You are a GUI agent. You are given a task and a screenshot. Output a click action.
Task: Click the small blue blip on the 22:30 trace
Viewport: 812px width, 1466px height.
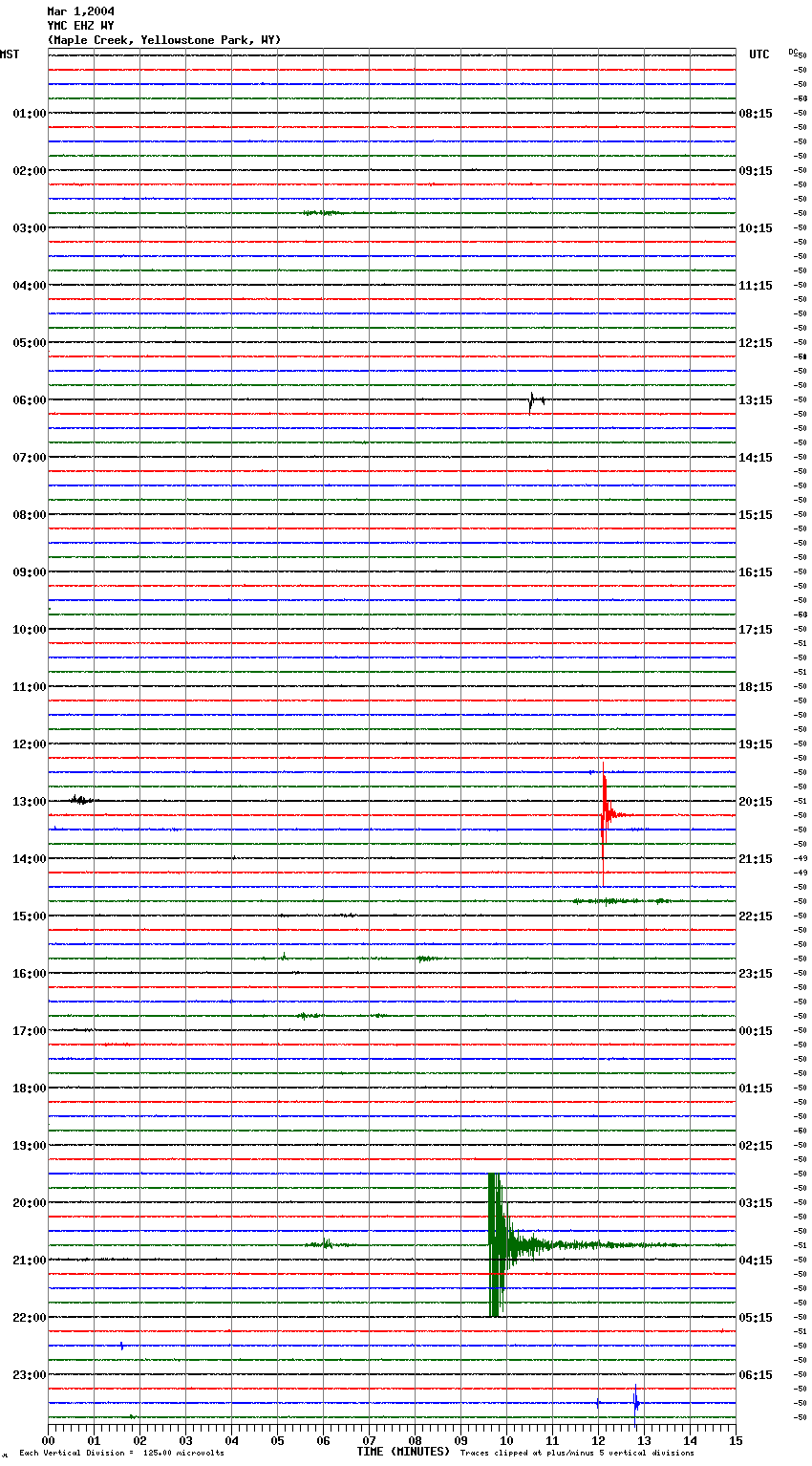(121, 1346)
